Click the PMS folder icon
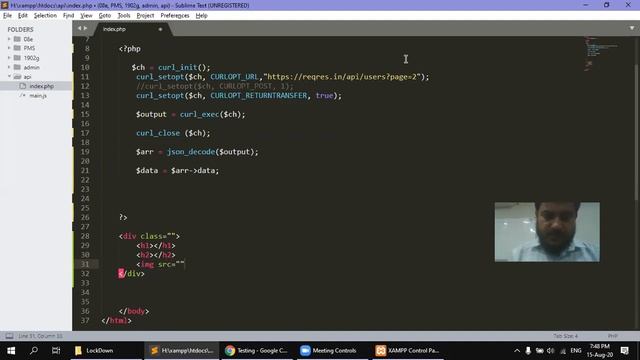Screen dimensions: 640x360 coord(17,48)
